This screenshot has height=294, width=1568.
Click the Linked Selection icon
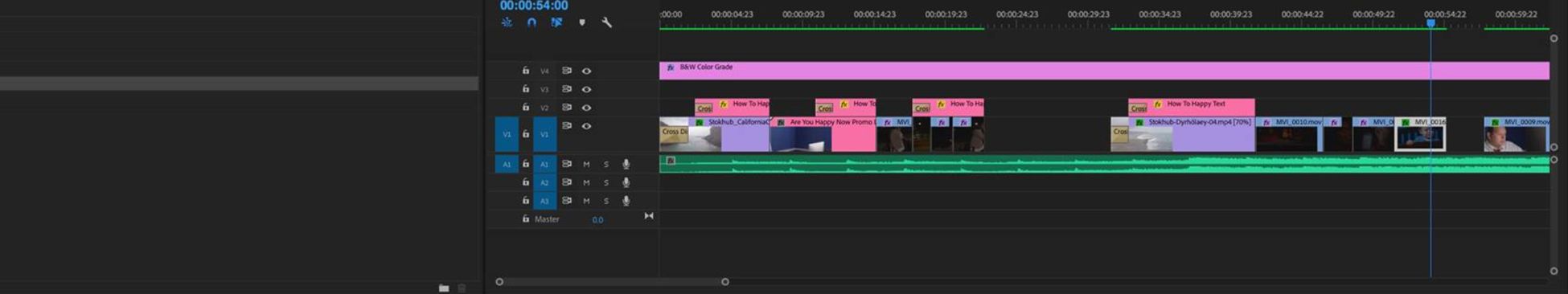tap(556, 22)
